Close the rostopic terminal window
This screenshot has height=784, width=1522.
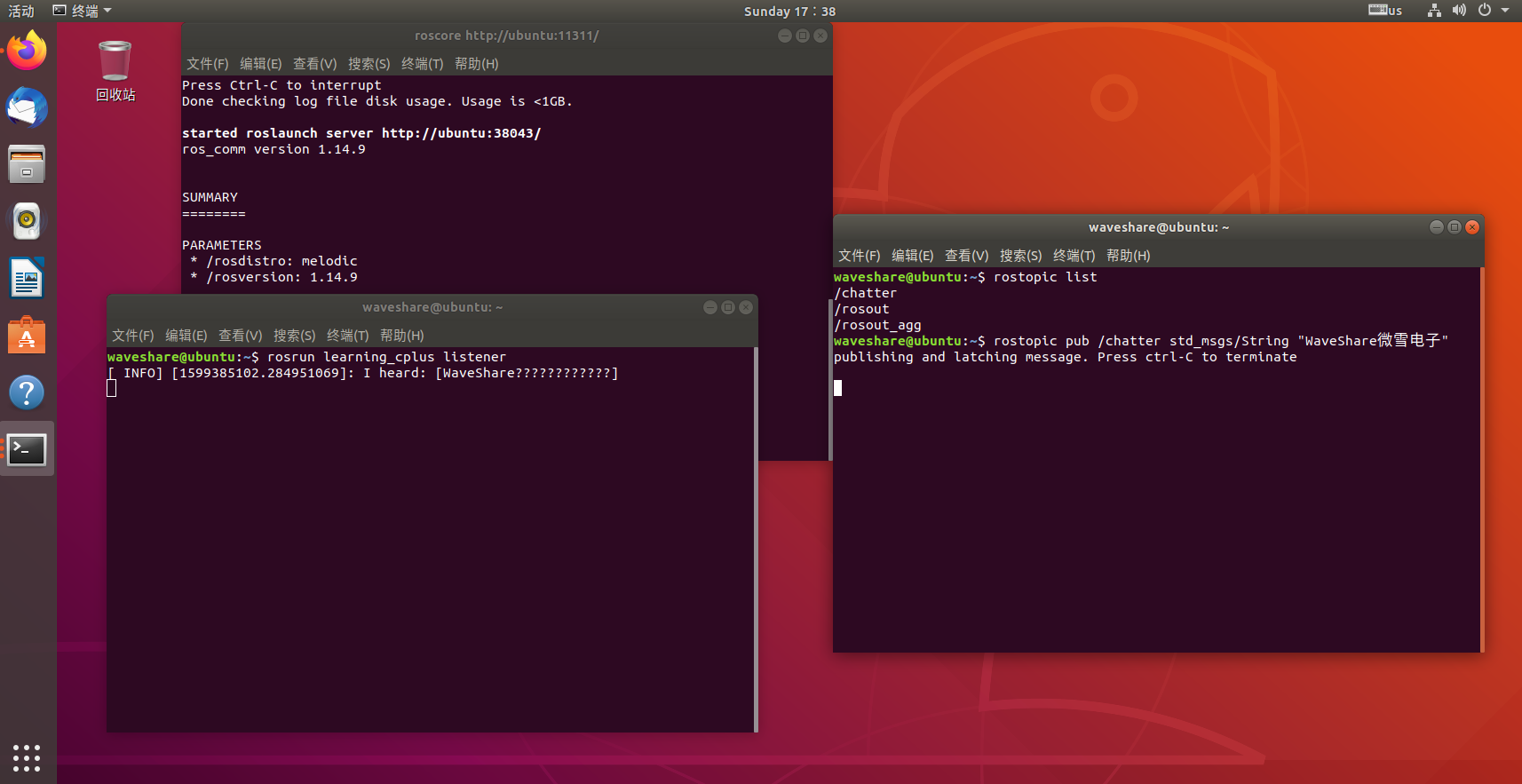click(1472, 227)
